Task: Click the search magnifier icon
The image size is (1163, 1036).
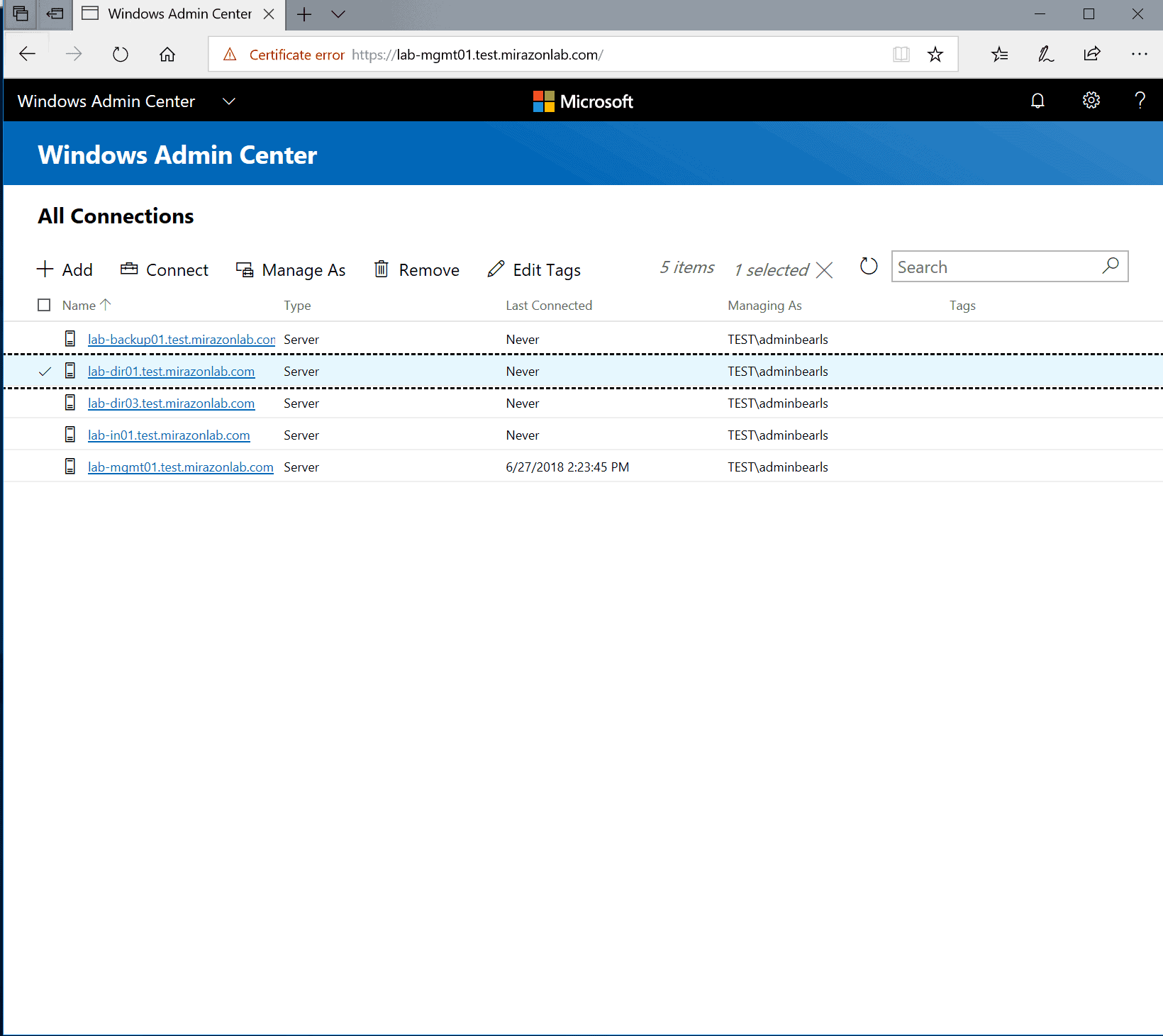Action: tap(1111, 266)
